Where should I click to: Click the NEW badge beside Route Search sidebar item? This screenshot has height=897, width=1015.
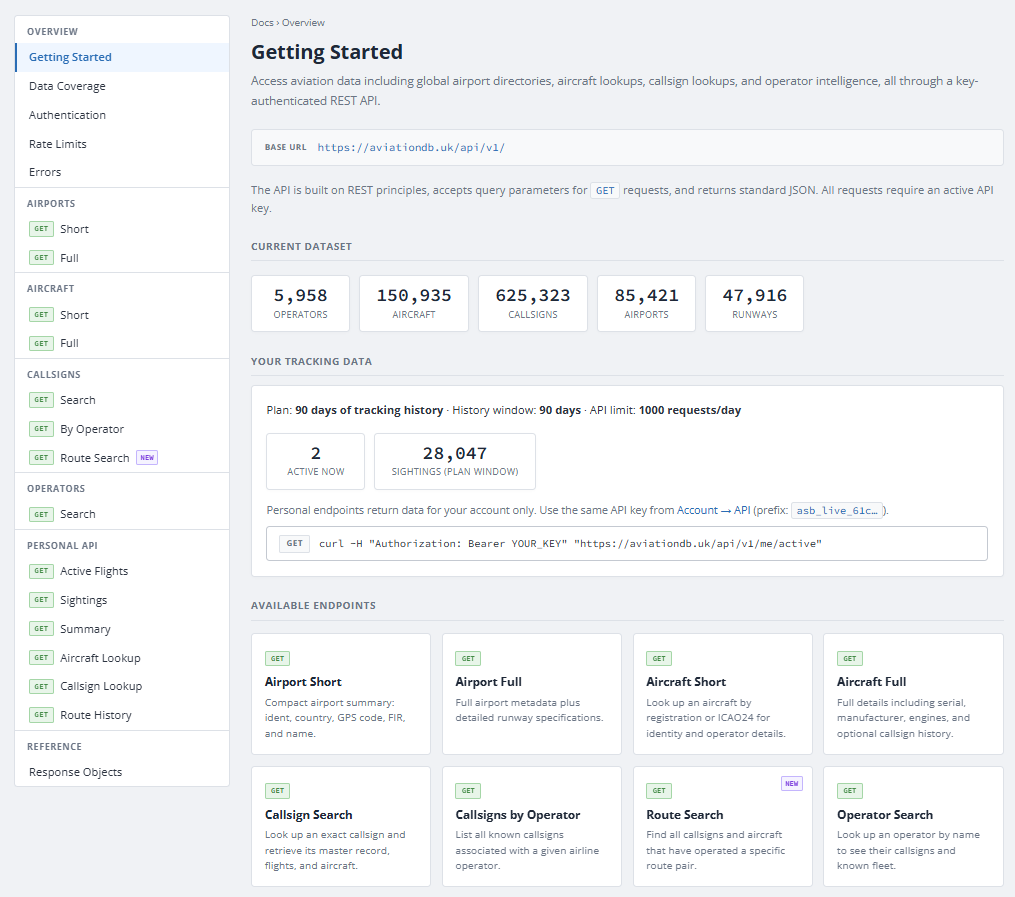(147, 458)
